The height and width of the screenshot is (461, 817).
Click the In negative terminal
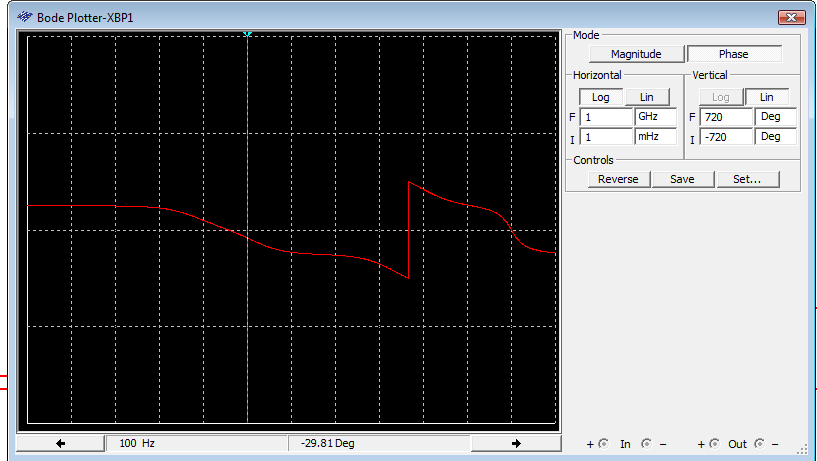[x=646, y=444]
